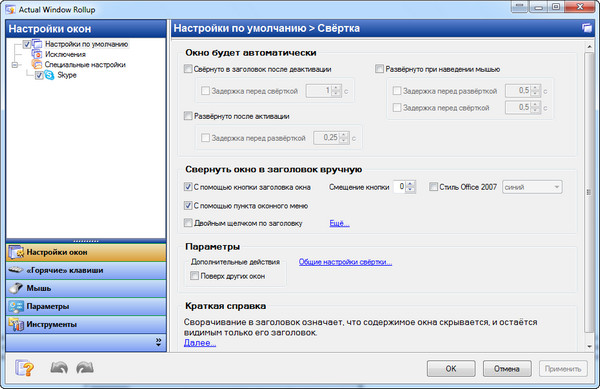Uncheck С помощью кнопки заголовка окна

(188, 187)
